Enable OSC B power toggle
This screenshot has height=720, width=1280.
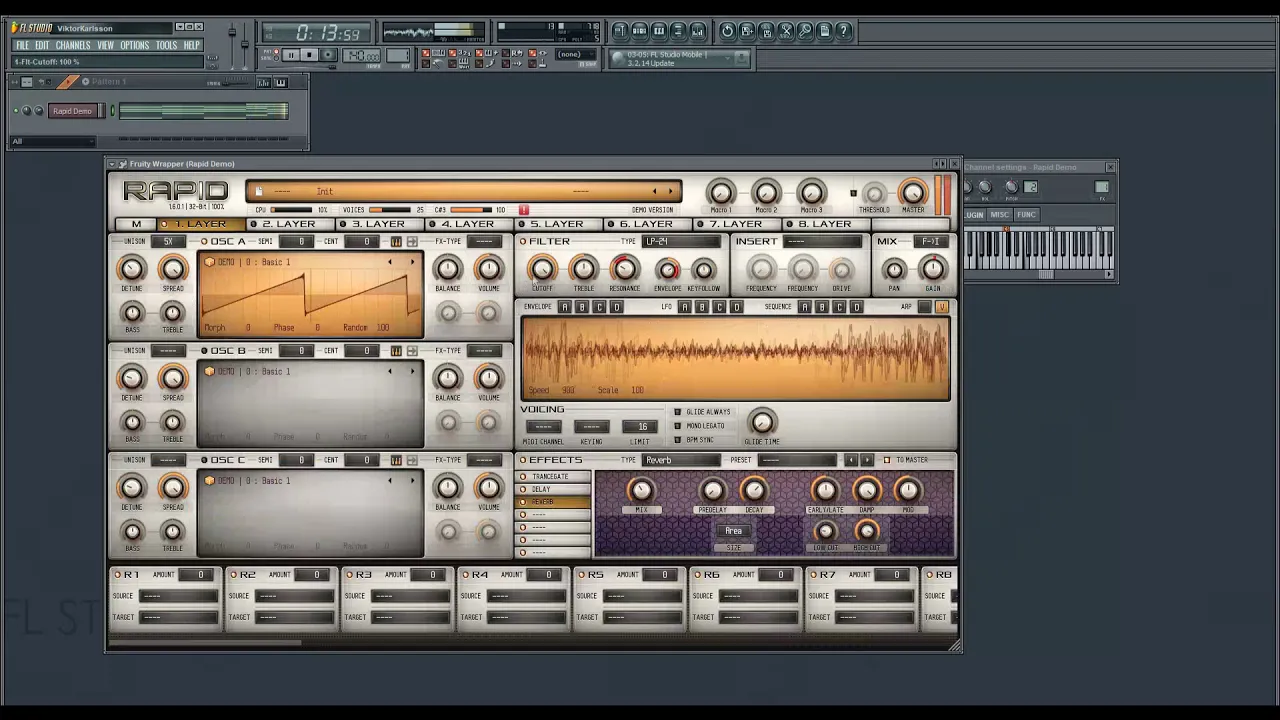(204, 351)
